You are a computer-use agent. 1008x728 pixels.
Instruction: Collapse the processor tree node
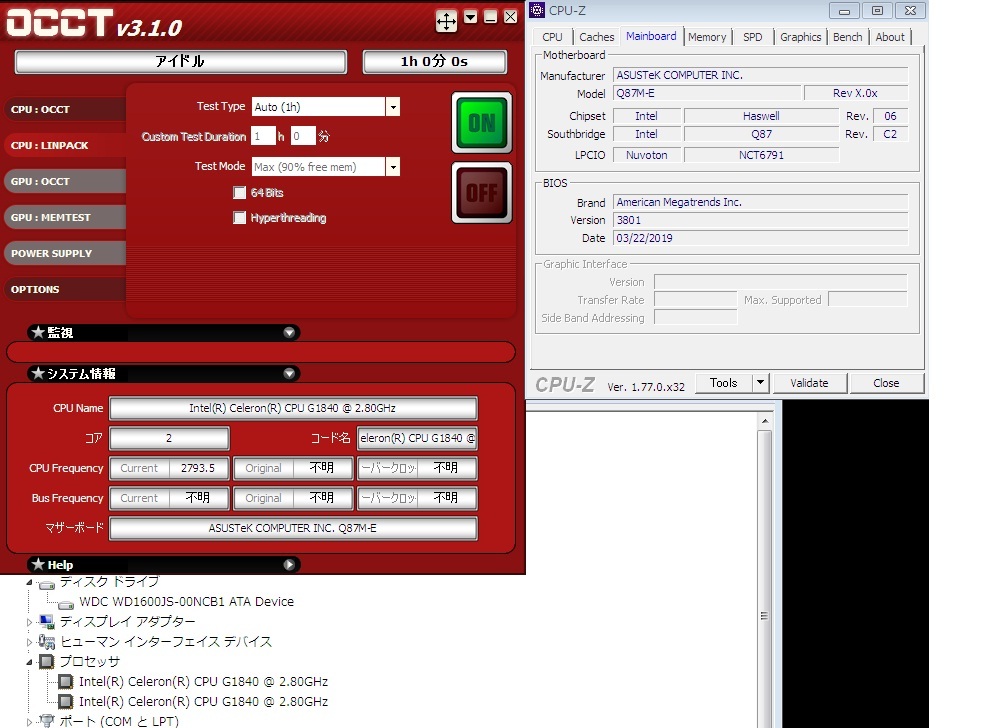29,662
